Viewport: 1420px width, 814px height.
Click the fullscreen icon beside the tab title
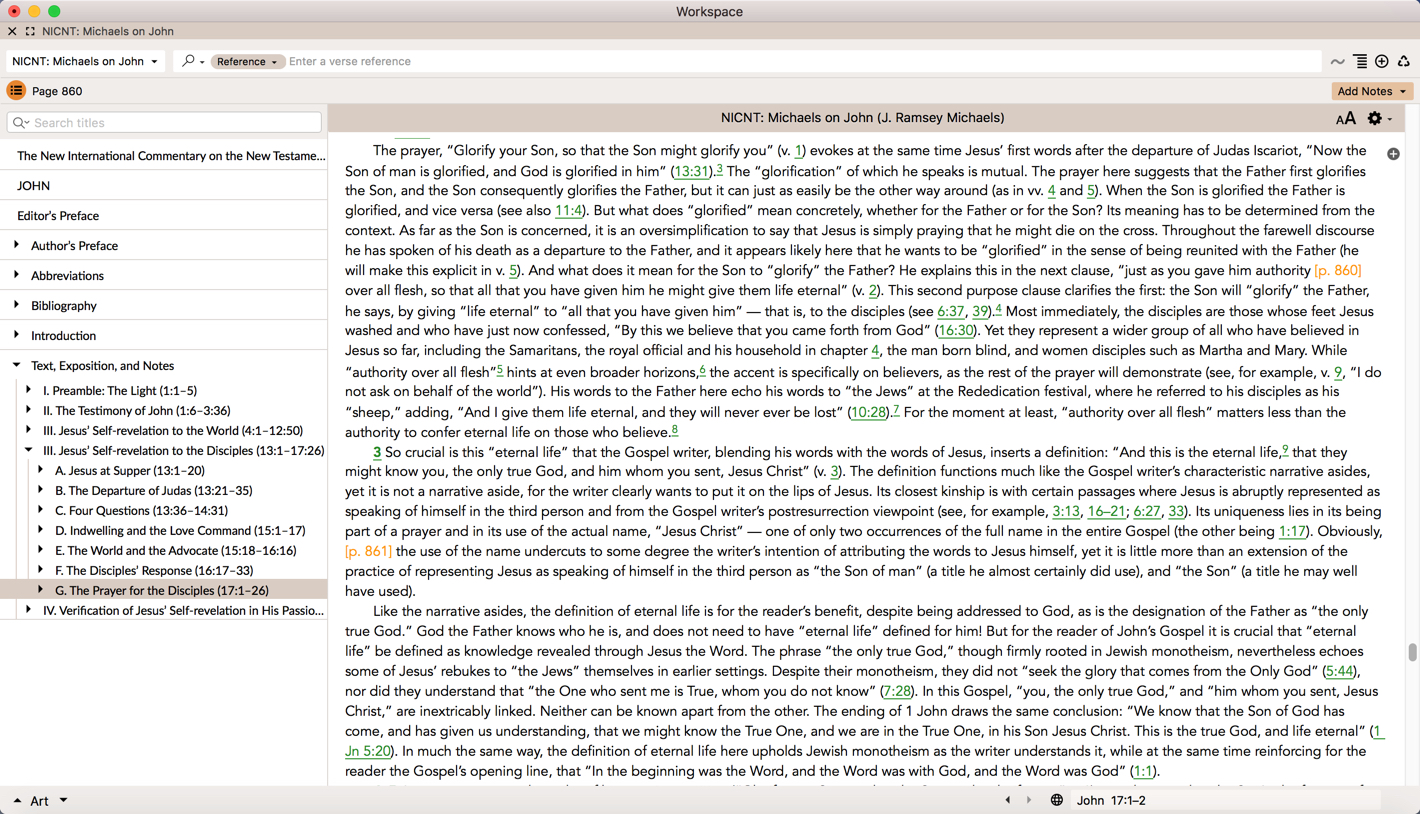pyautogui.click(x=30, y=31)
